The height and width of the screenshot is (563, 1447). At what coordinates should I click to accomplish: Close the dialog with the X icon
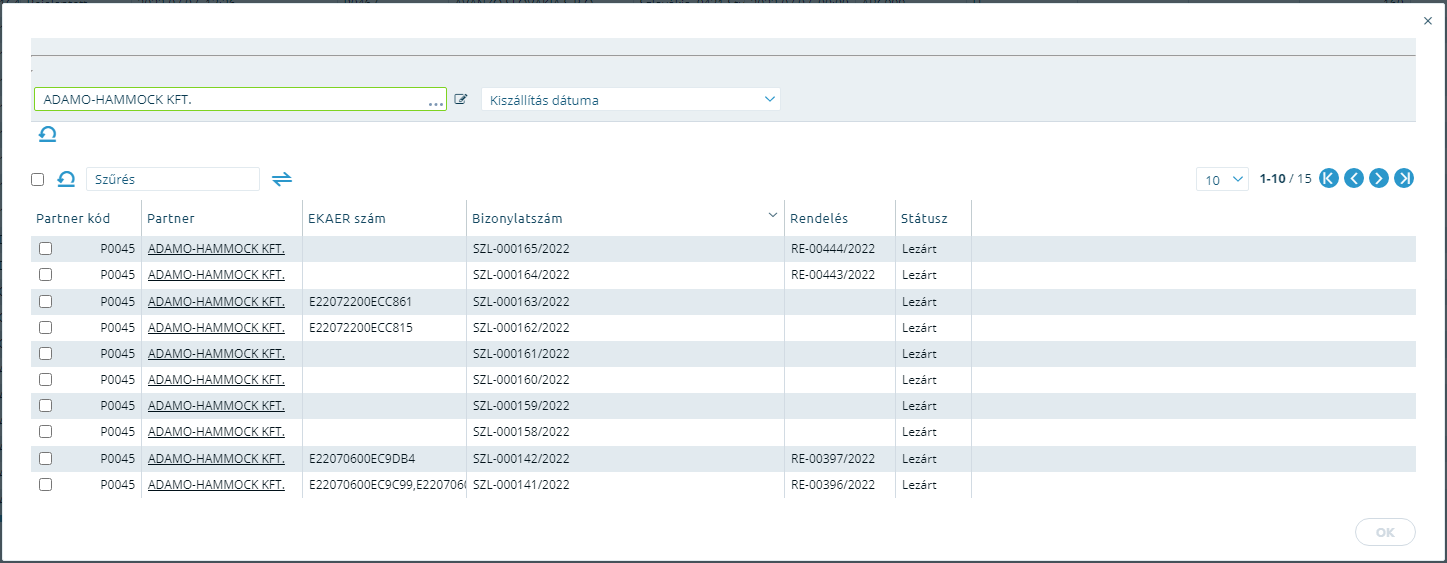(1427, 20)
